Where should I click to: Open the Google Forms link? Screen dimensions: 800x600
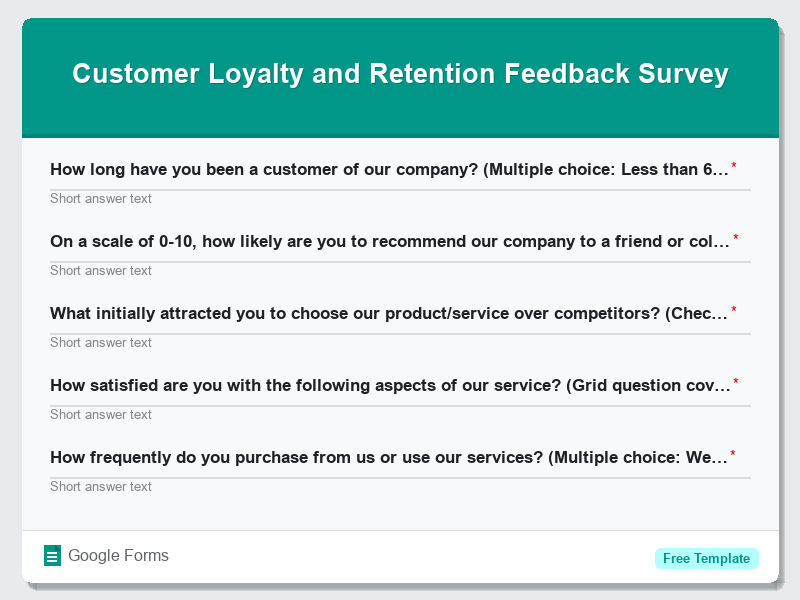point(118,555)
